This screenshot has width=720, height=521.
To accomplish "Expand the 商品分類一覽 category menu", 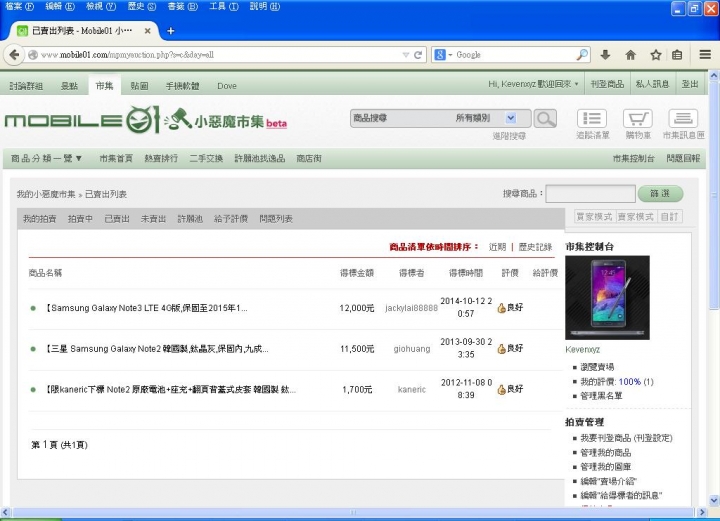I will click(47, 158).
